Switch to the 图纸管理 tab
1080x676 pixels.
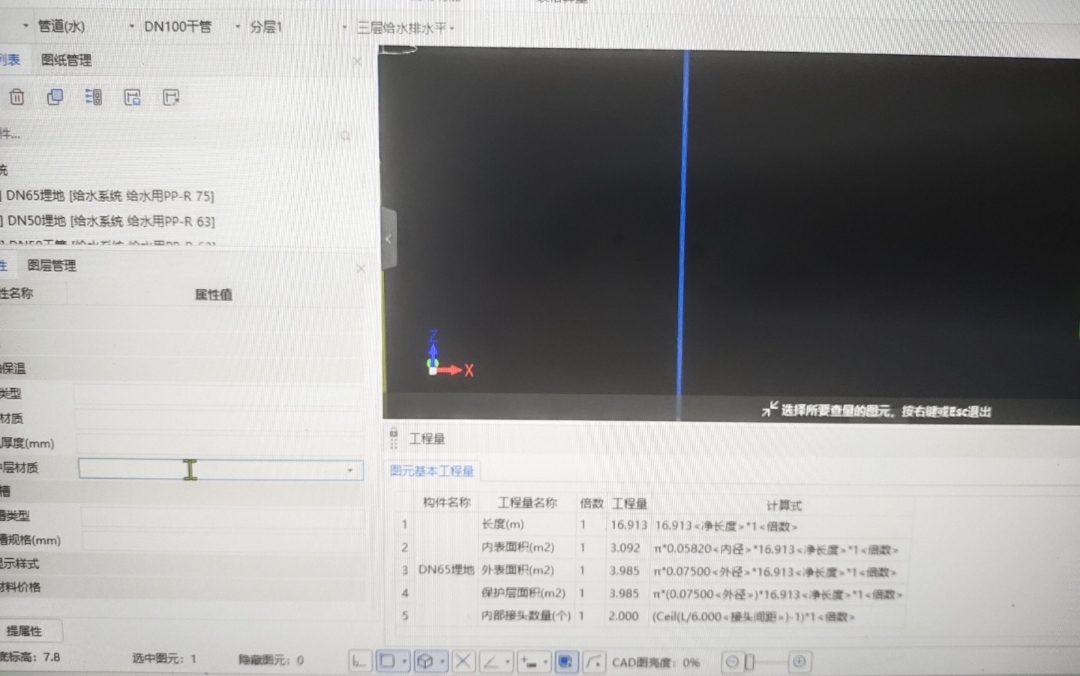[66, 61]
